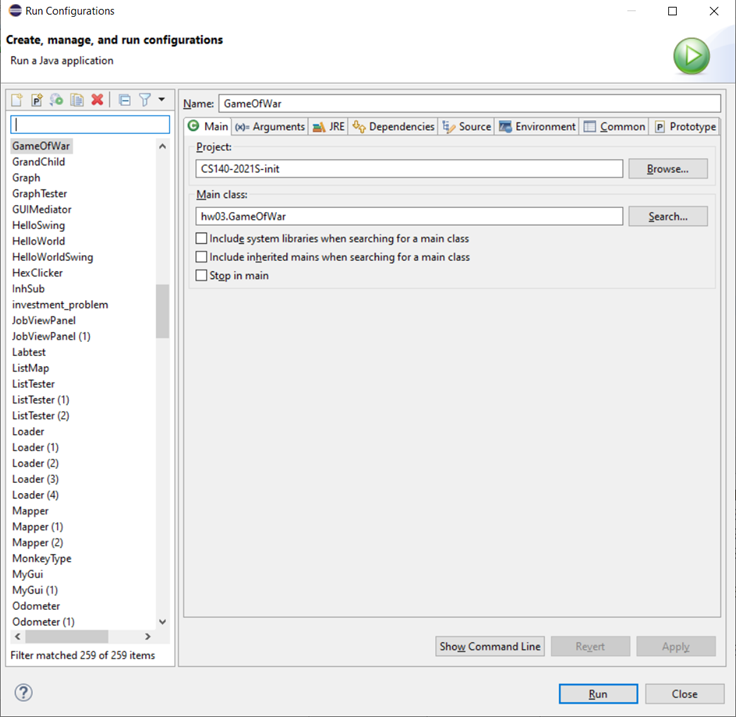The width and height of the screenshot is (736, 717).
Task: Enable include system libraries checkbox
Action: click(x=202, y=239)
